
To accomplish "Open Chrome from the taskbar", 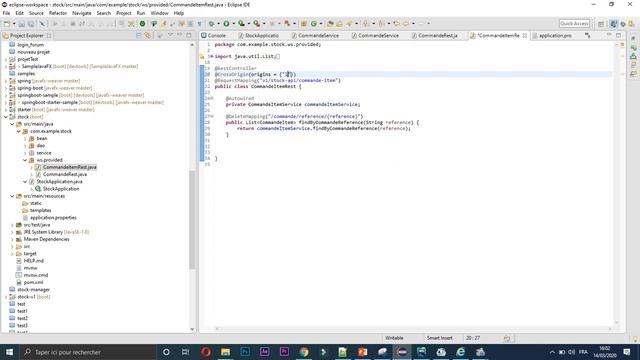I will point(304,352).
